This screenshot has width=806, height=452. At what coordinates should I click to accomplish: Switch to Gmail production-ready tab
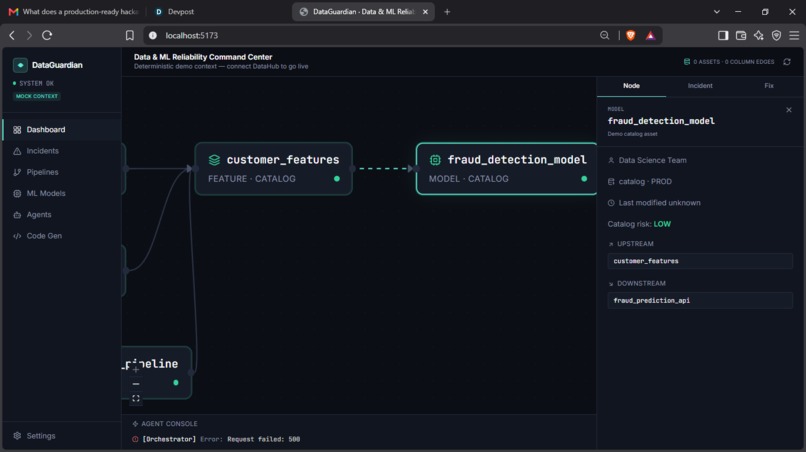pyautogui.click(x=75, y=11)
